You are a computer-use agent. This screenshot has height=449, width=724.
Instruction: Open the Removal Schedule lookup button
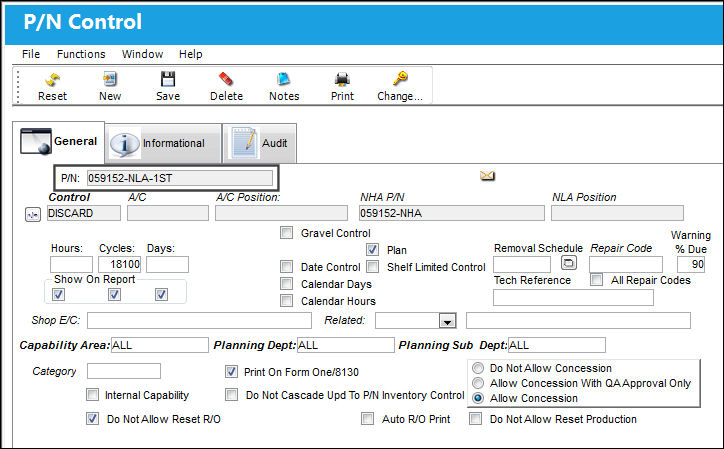pos(569,263)
